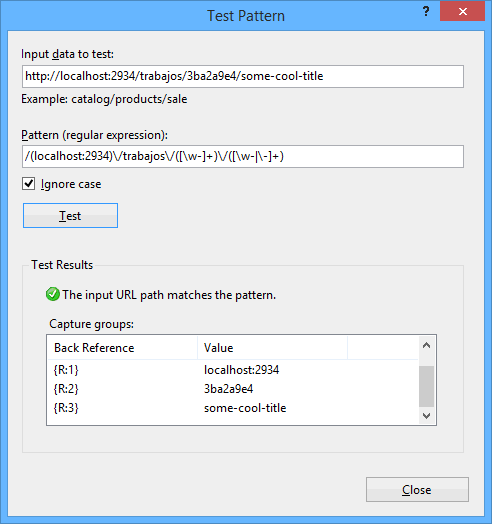The width and height of the screenshot is (493, 524).
Task: Close dialog with the red X button
Action: click(463, 11)
